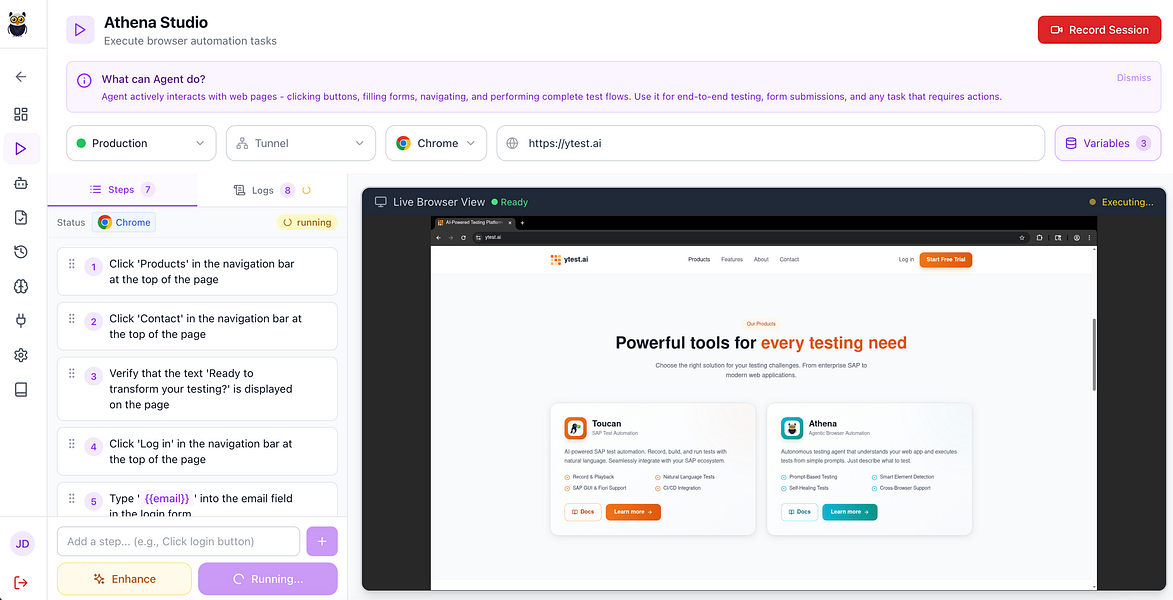Click the drag handle of step 2

coord(72,318)
